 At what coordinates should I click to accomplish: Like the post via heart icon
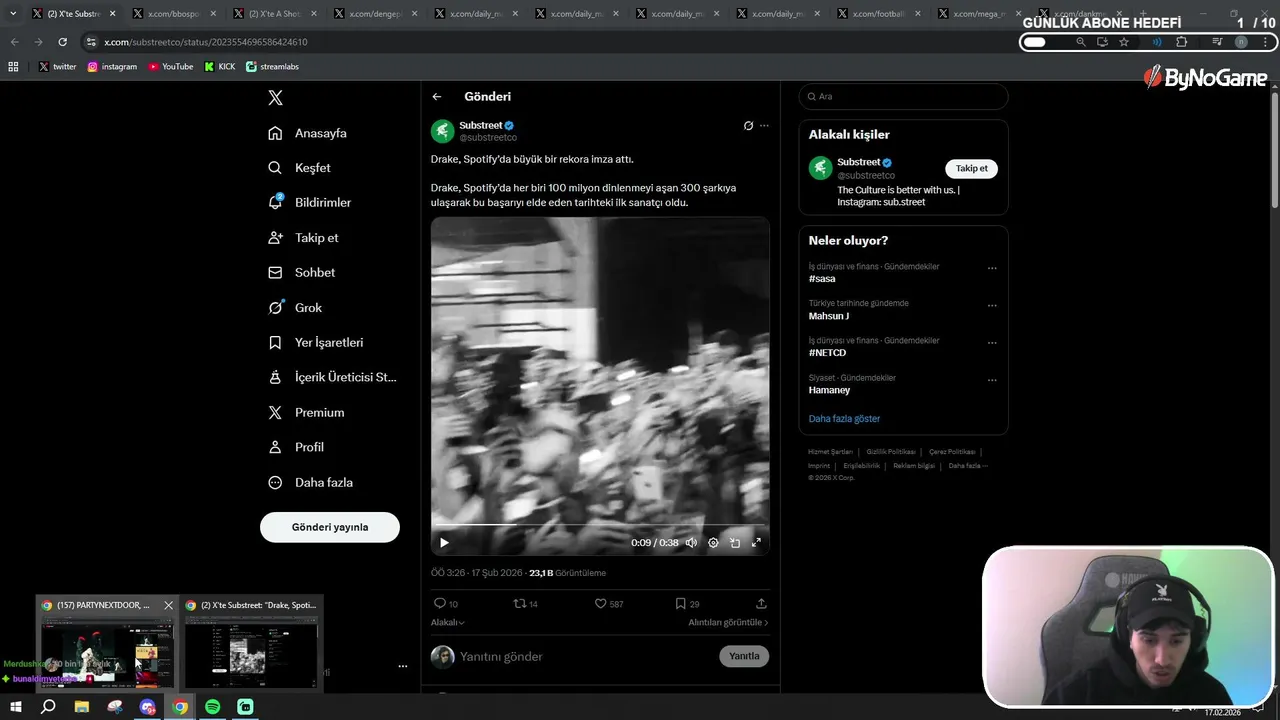pos(600,604)
